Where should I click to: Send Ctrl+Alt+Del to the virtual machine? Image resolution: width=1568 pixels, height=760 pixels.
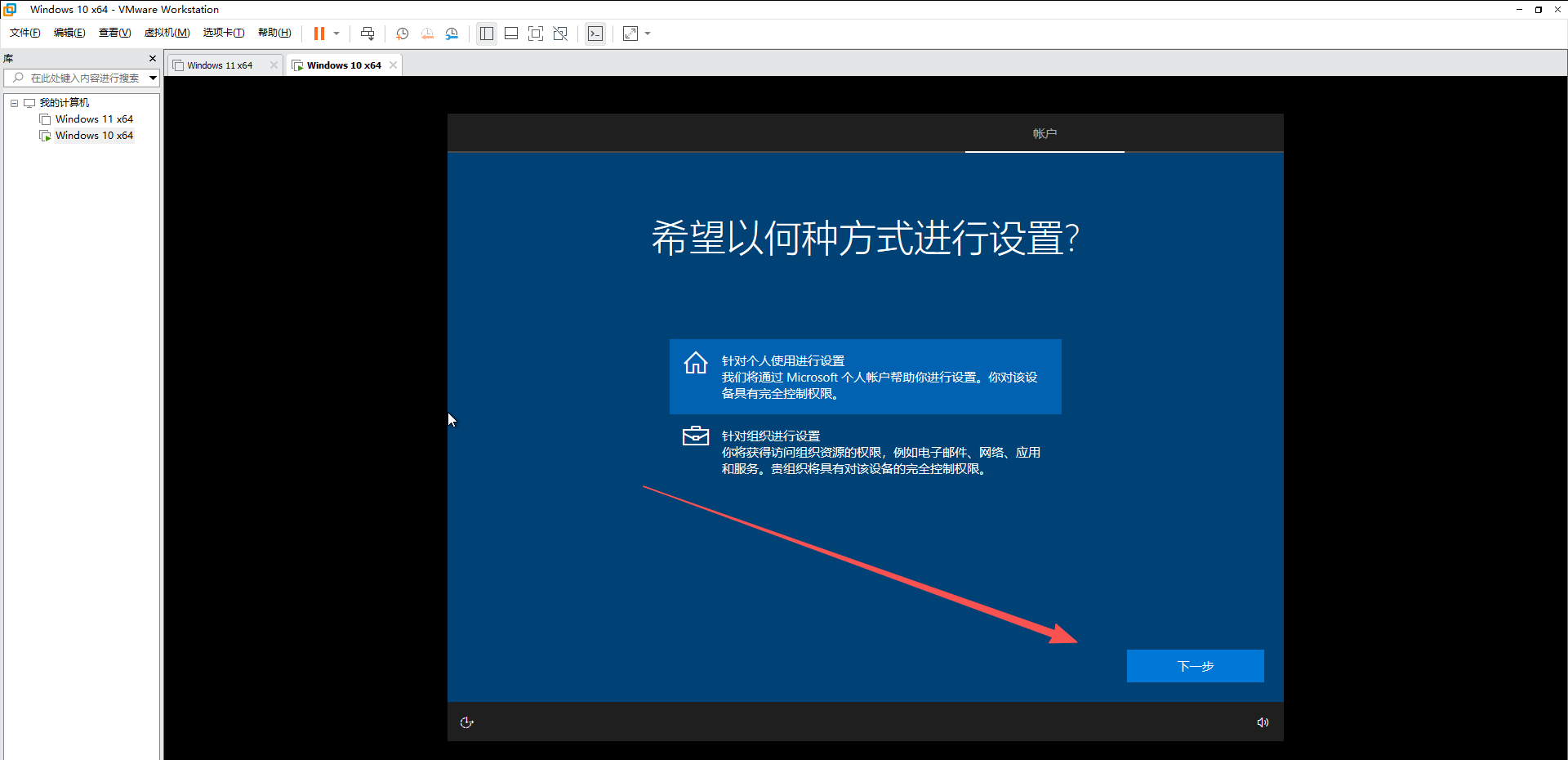[367, 34]
